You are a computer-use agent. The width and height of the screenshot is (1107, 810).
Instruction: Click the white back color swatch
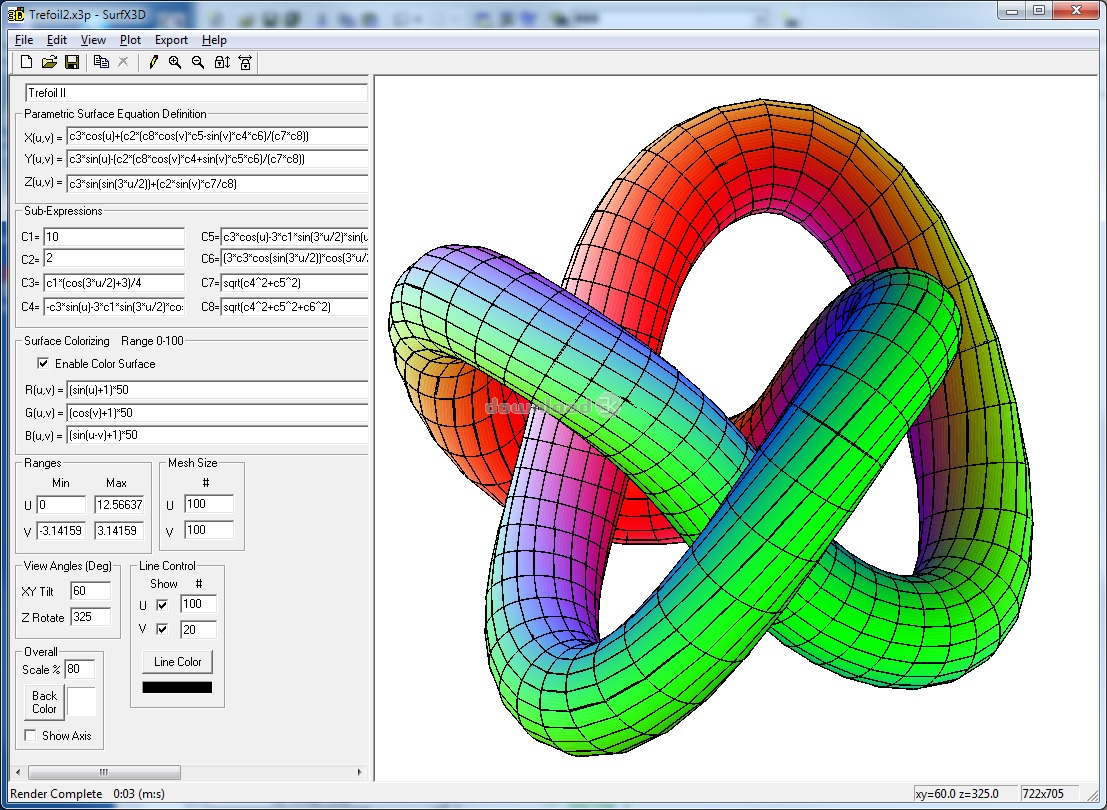click(x=81, y=702)
